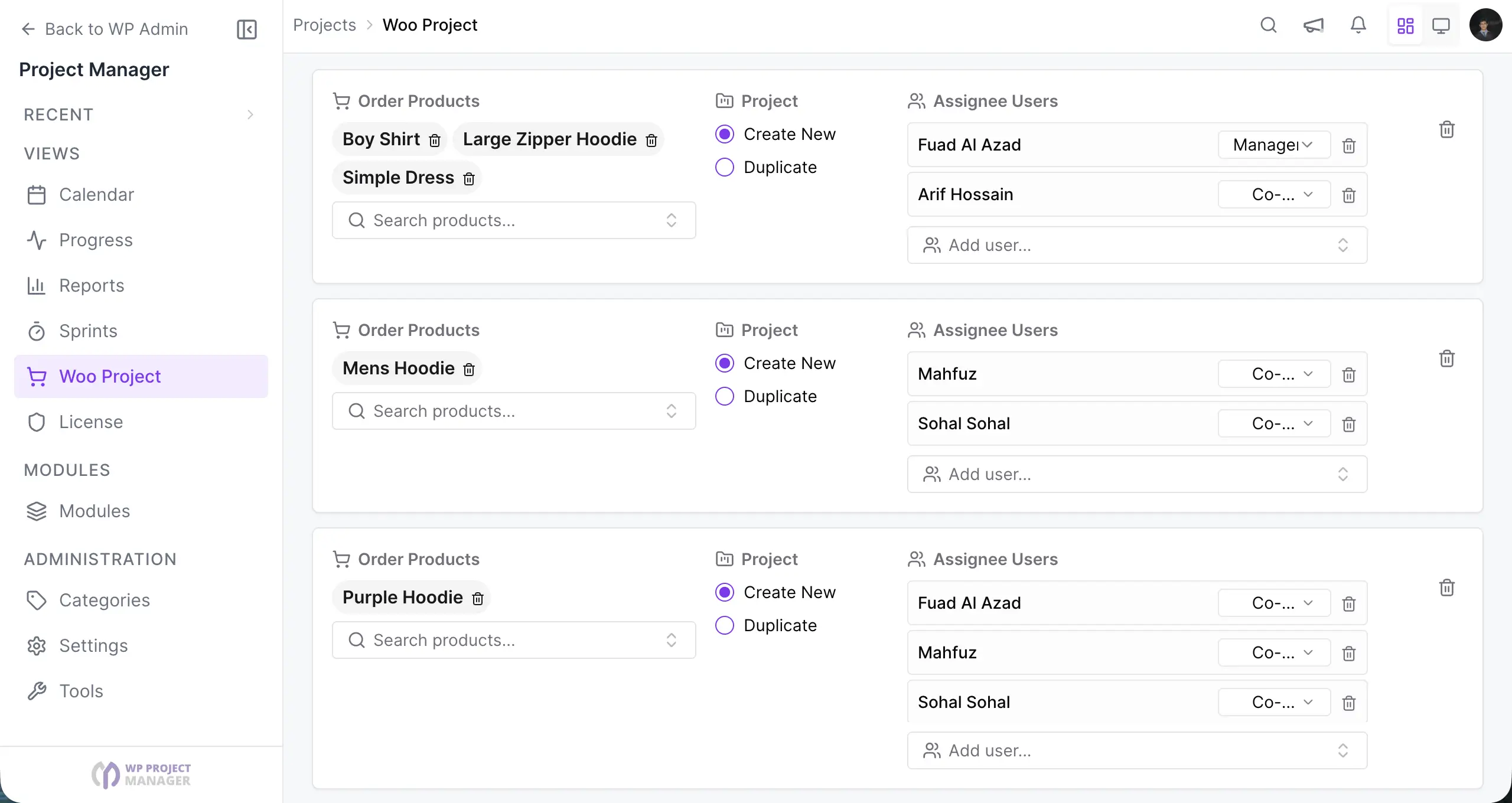Click Arif Hossain assignee name

[965, 194]
